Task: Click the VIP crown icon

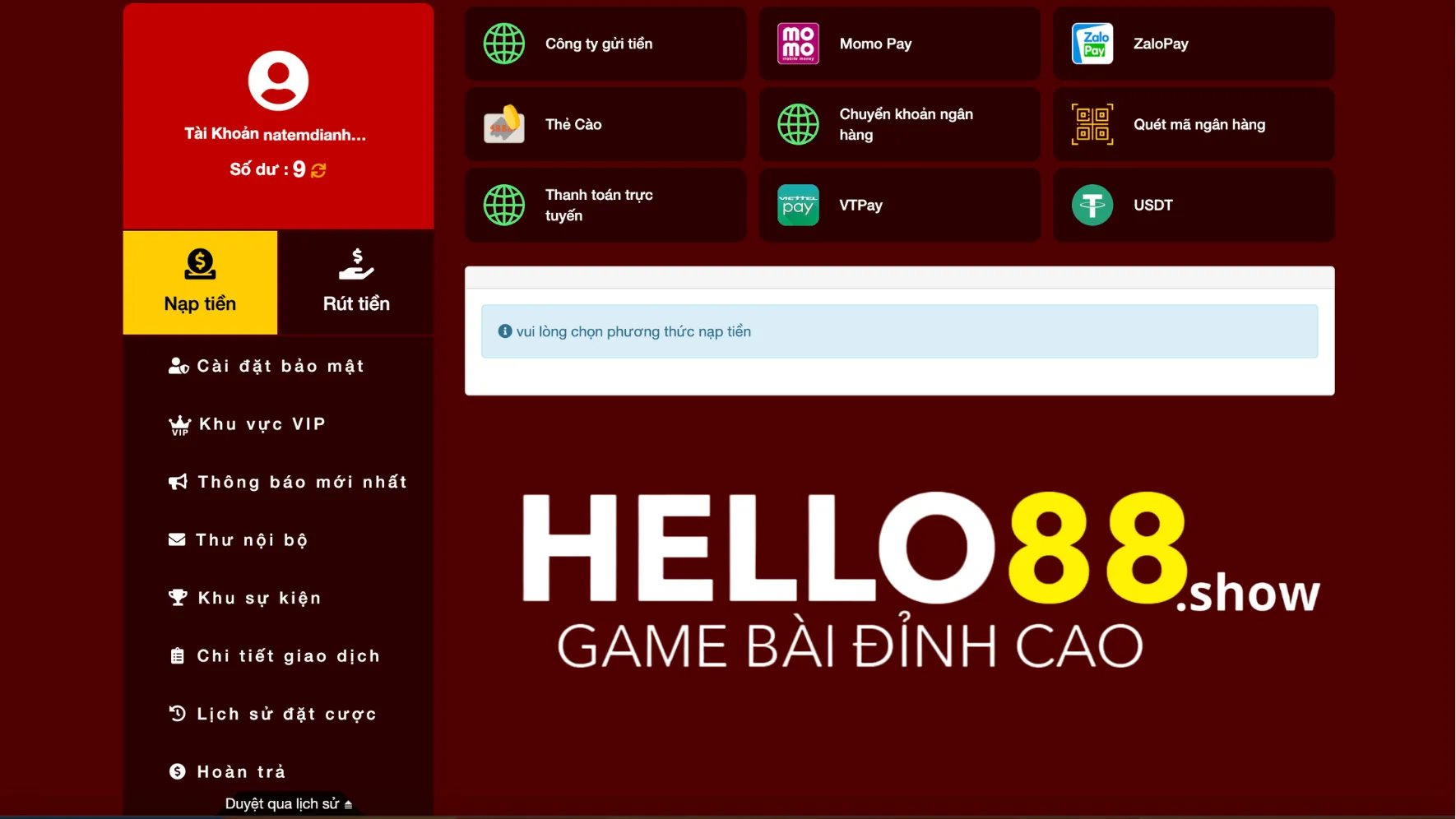Action: coord(179,424)
